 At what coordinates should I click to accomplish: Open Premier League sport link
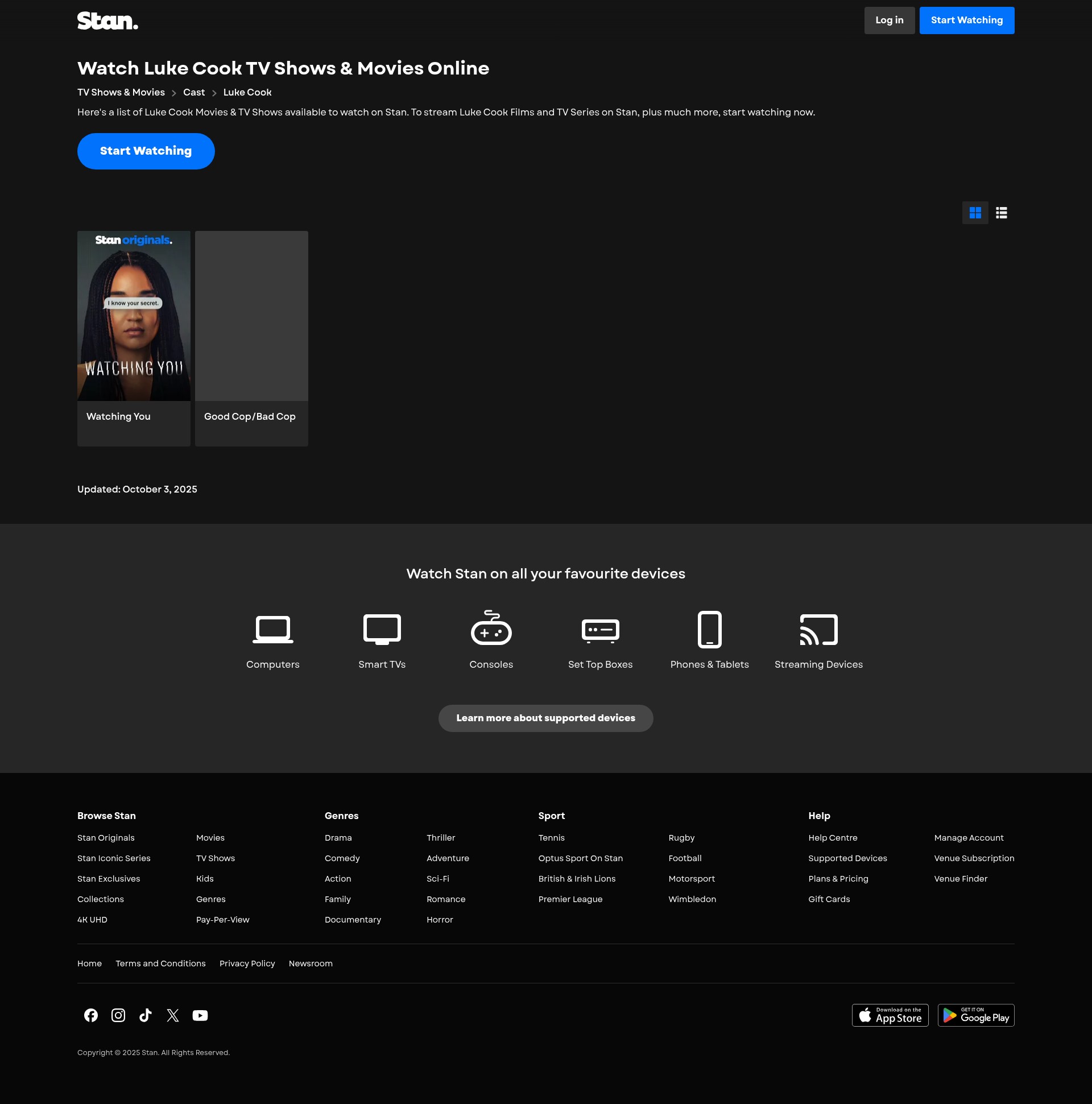tap(570, 899)
